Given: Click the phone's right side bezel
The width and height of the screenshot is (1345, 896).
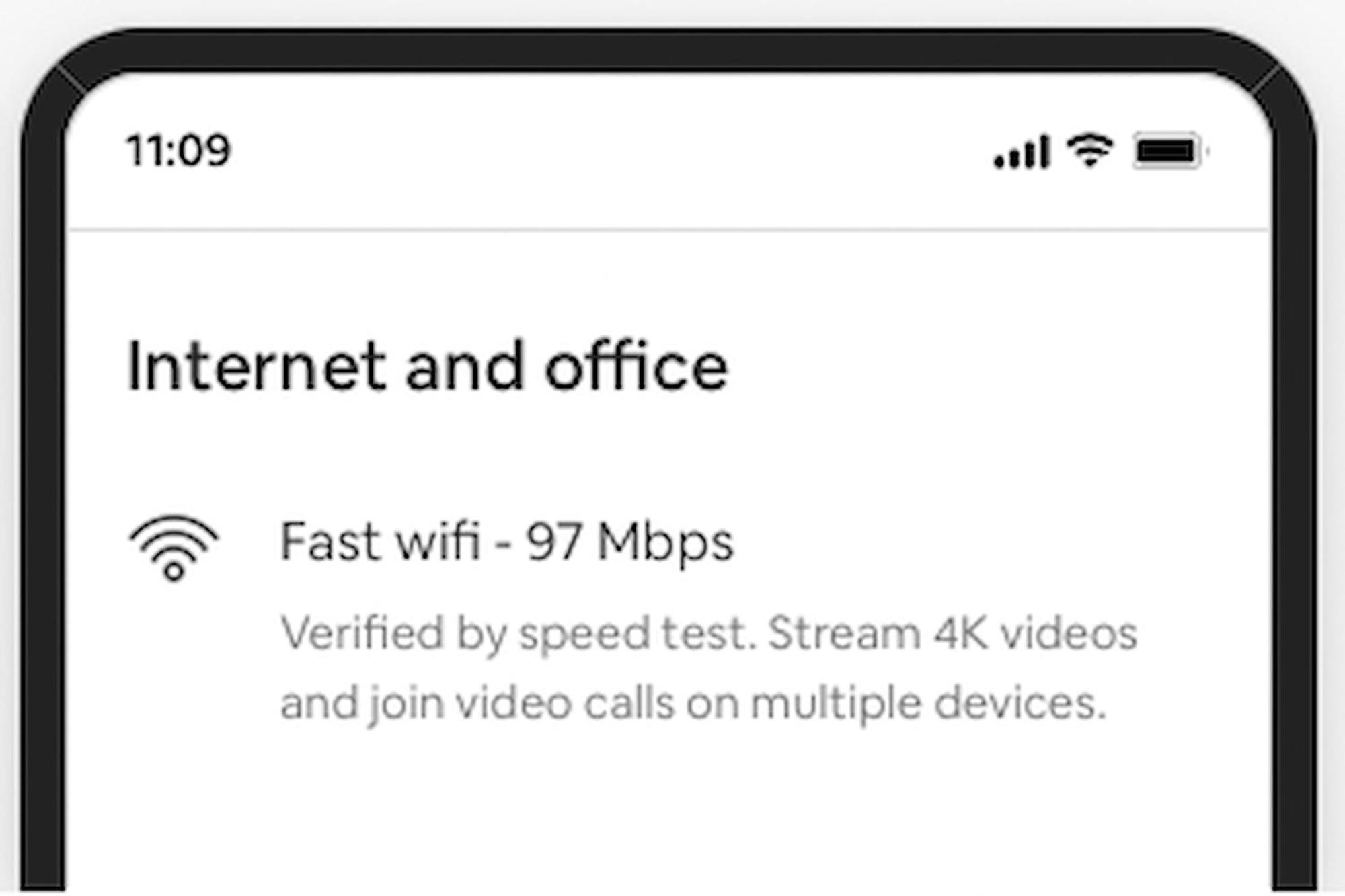Looking at the screenshot, I should point(1295,471).
